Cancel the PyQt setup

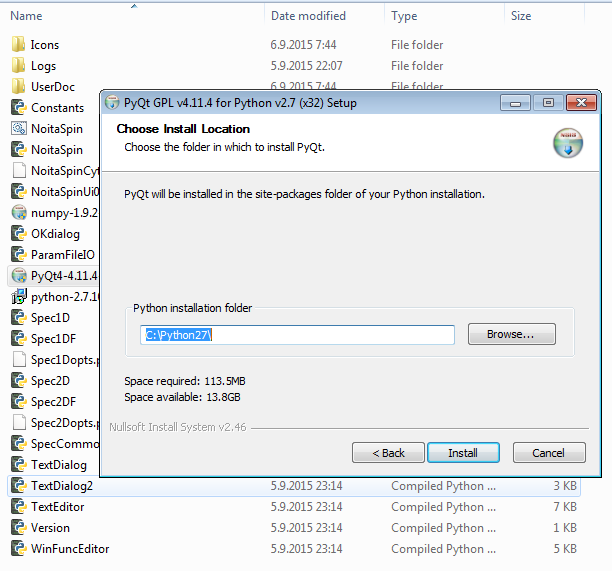[x=549, y=453]
